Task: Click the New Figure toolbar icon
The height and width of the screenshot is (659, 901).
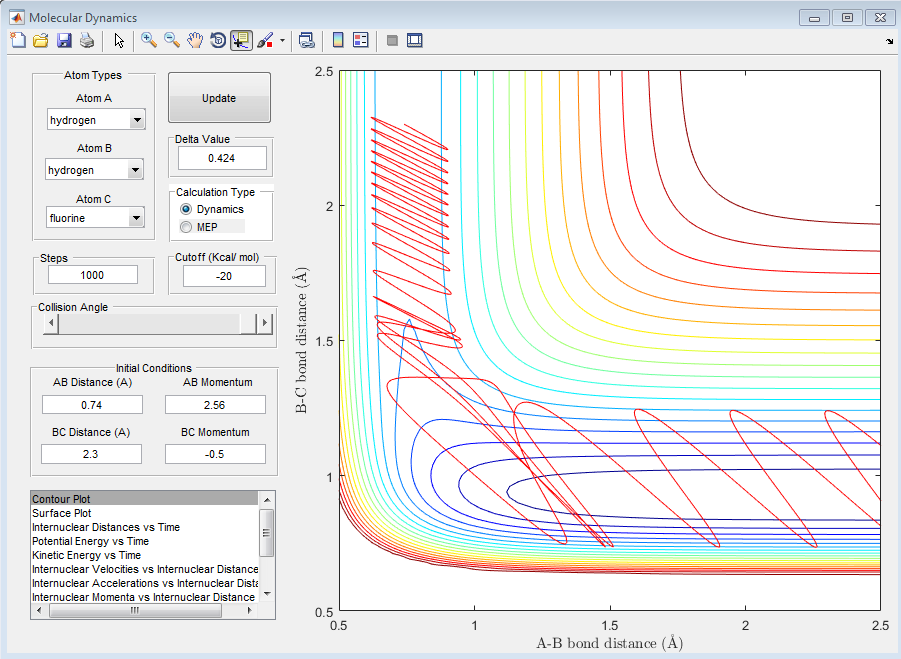Action: click(x=18, y=40)
